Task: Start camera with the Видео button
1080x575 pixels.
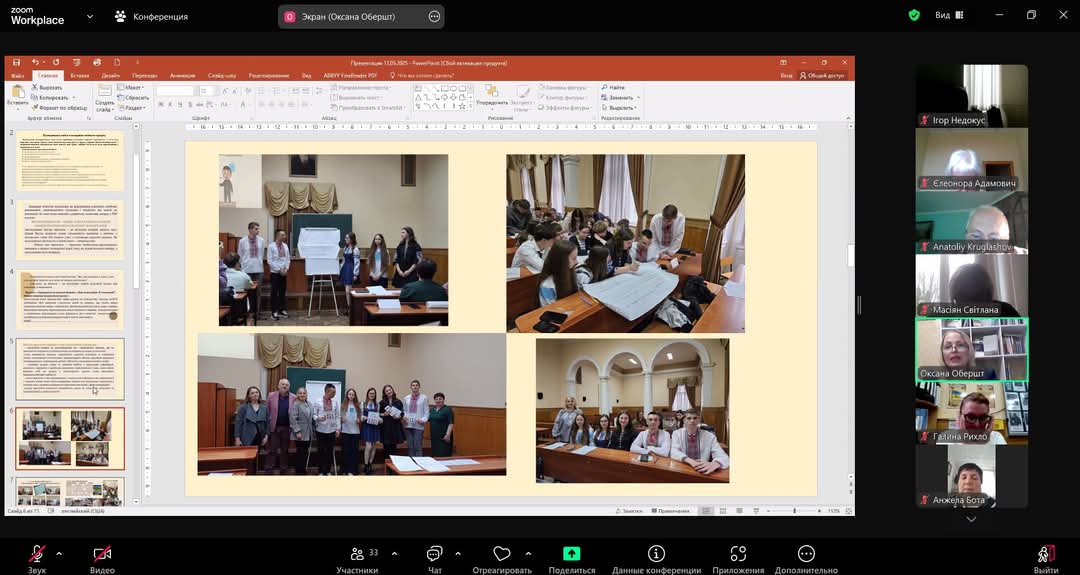Action: pyautogui.click(x=102, y=554)
